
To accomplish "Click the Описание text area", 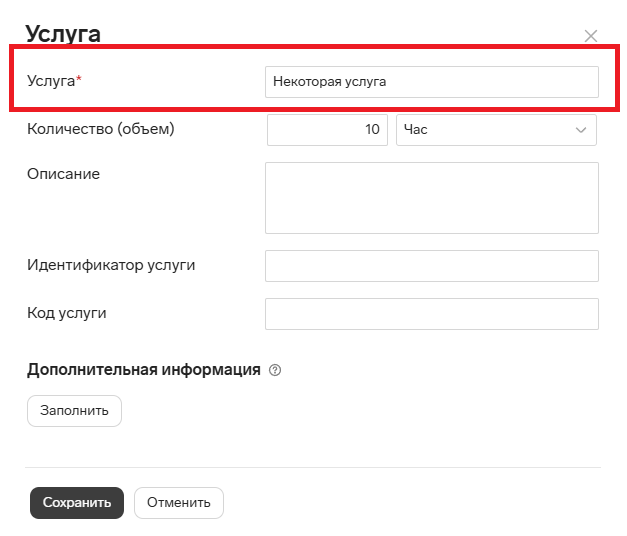I will click(432, 198).
